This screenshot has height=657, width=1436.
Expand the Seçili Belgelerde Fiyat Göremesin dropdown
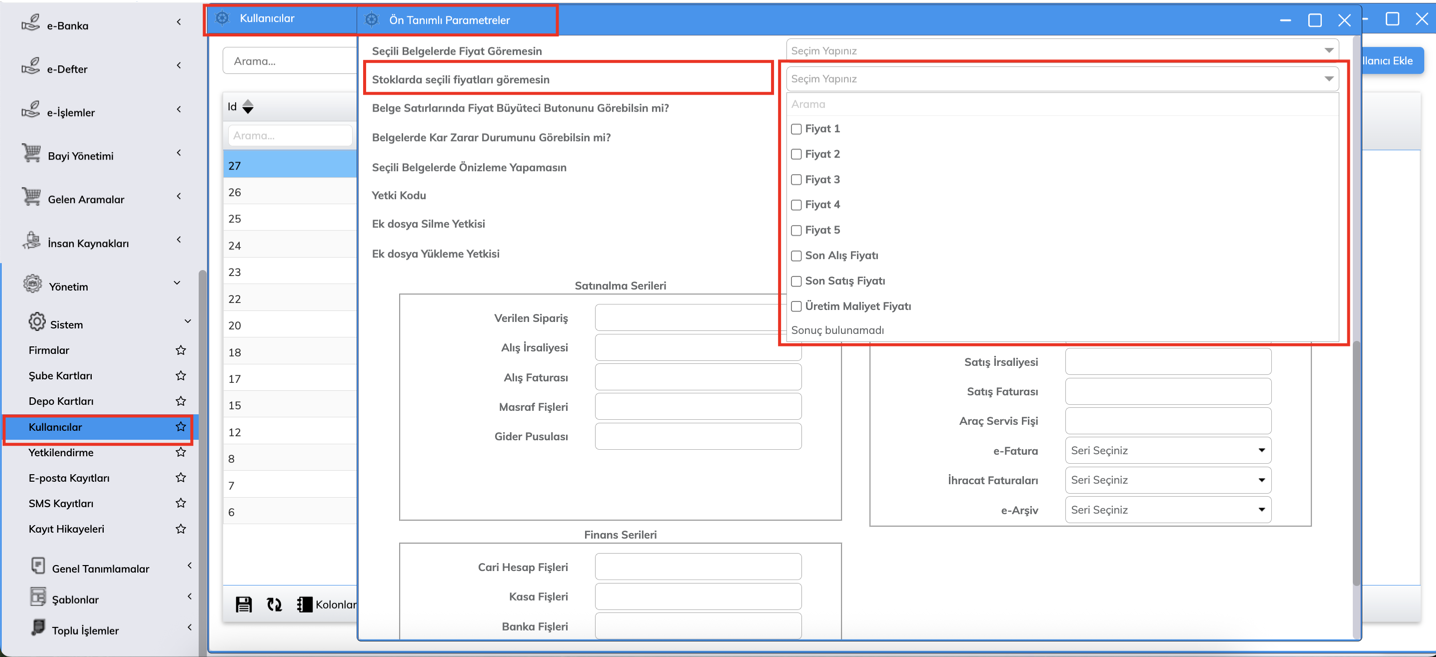coord(1061,50)
